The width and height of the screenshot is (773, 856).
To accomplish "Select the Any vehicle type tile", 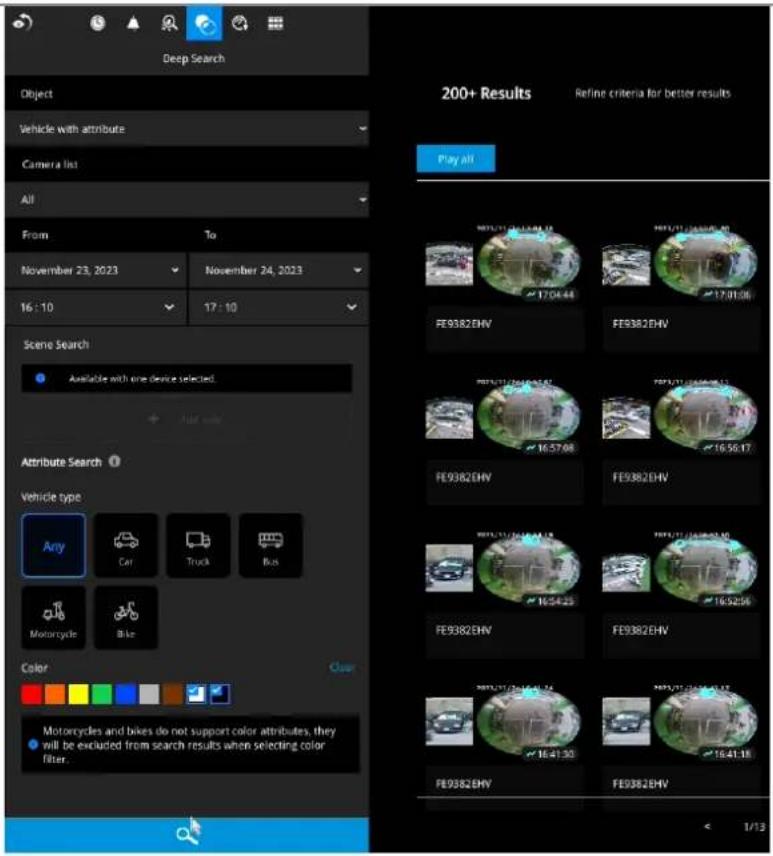I will pos(53,545).
